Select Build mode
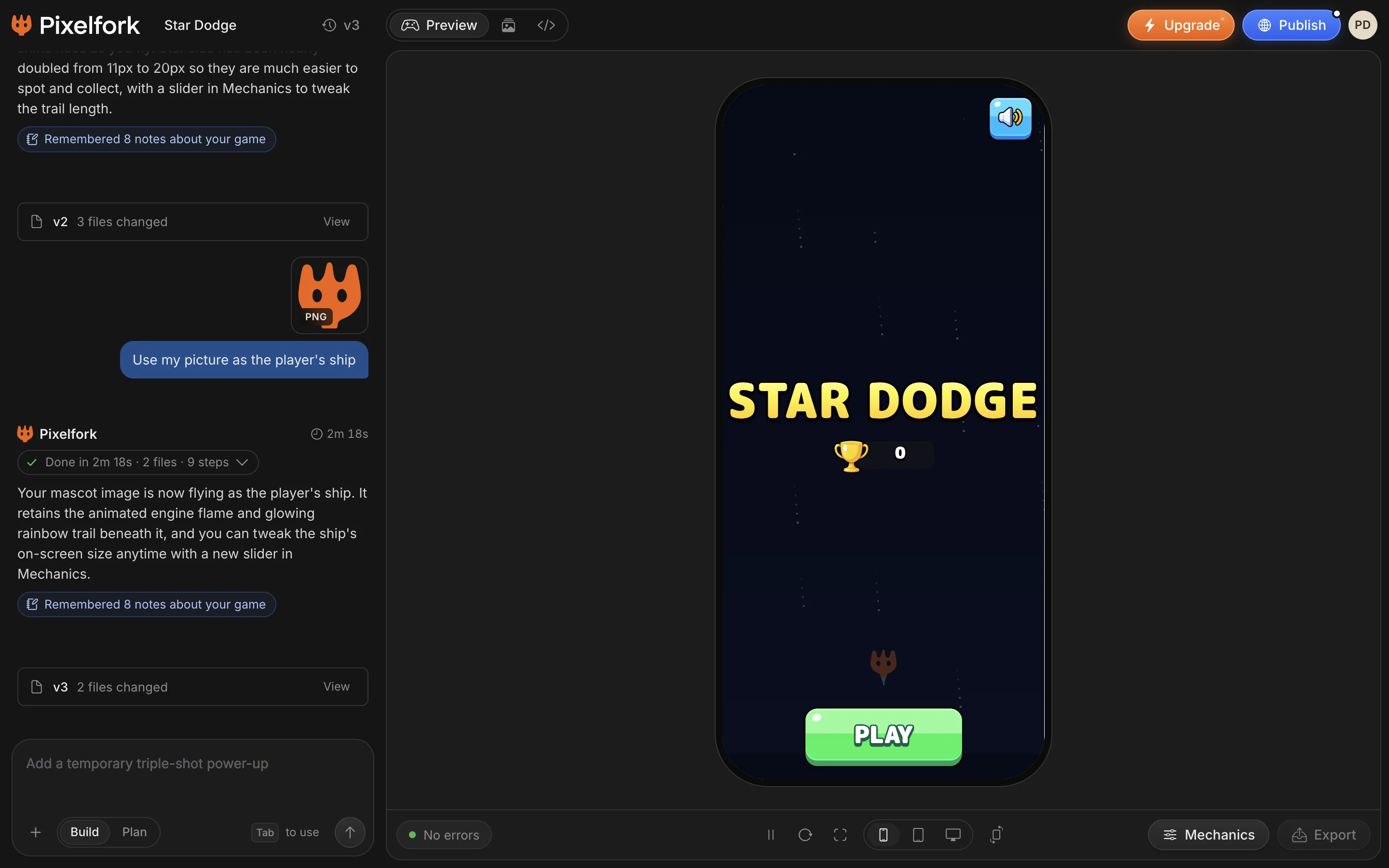Viewport: 1389px width, 868px height. coord(84,832)
